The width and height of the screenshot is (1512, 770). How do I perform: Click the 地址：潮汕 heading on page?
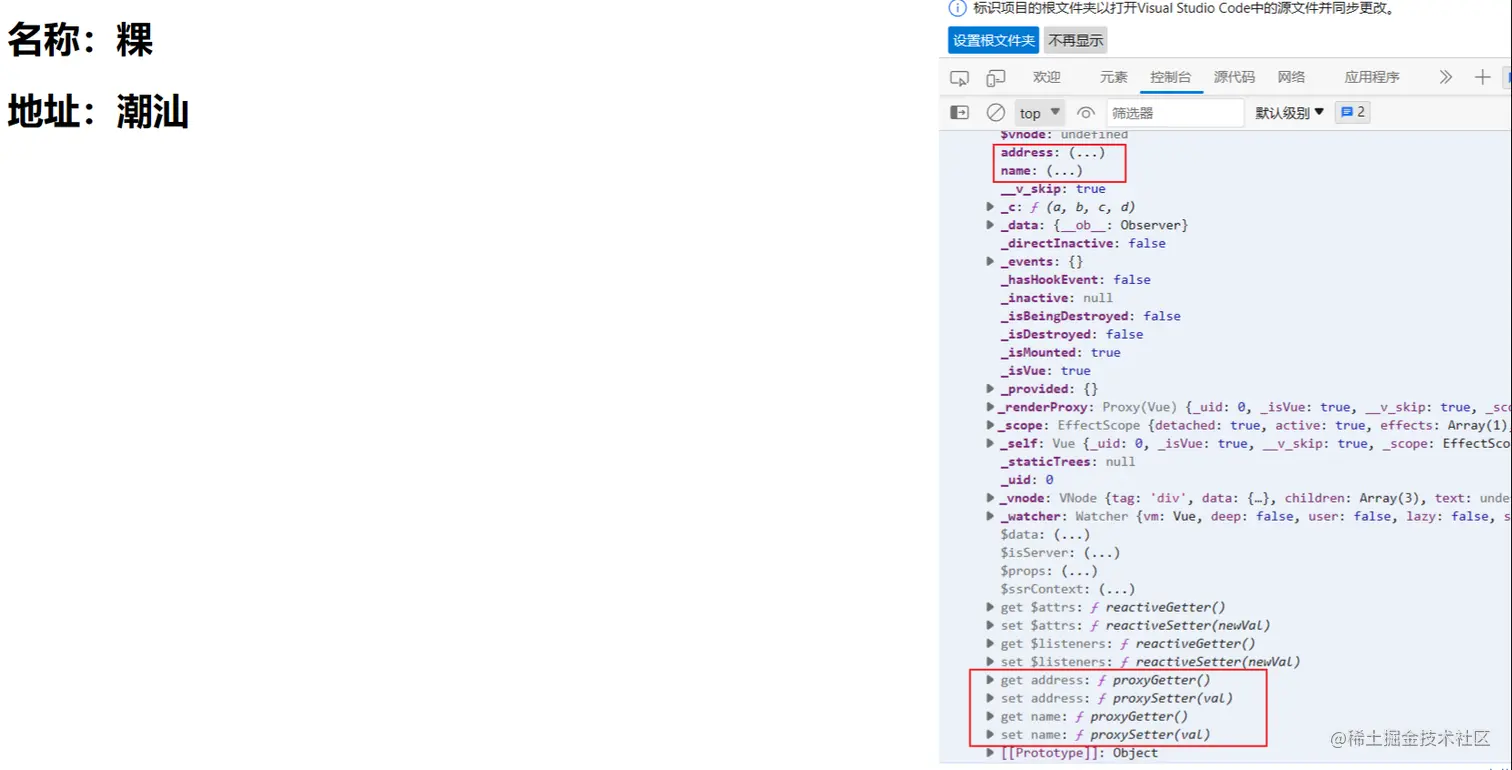[99, 113]
